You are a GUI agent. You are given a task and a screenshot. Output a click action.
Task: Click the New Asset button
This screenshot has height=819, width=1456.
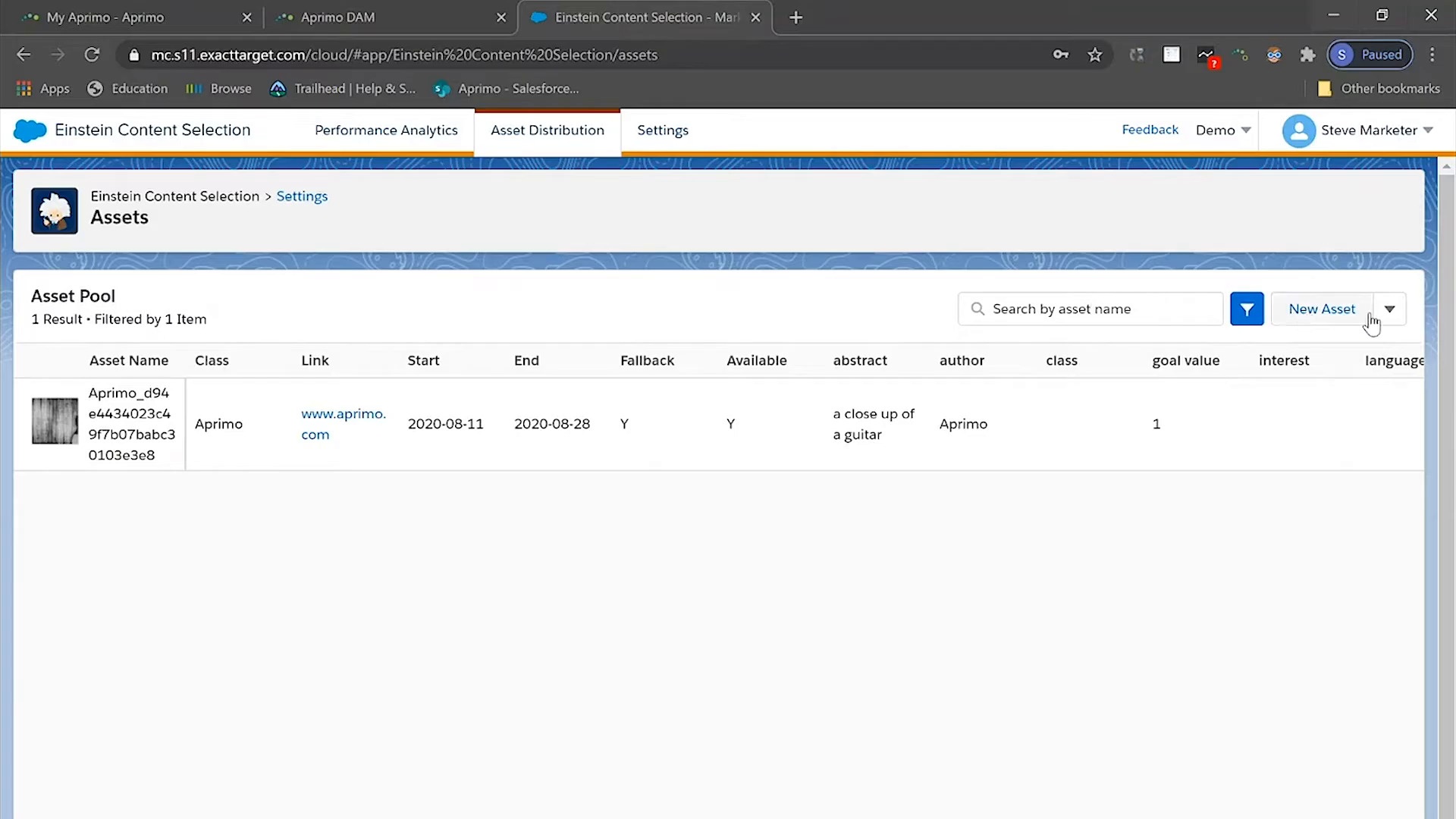tap(1322, 309)
